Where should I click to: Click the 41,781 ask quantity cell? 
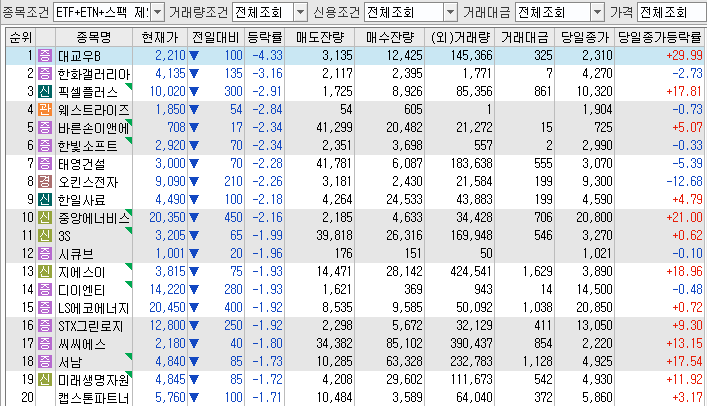[334, 163]
